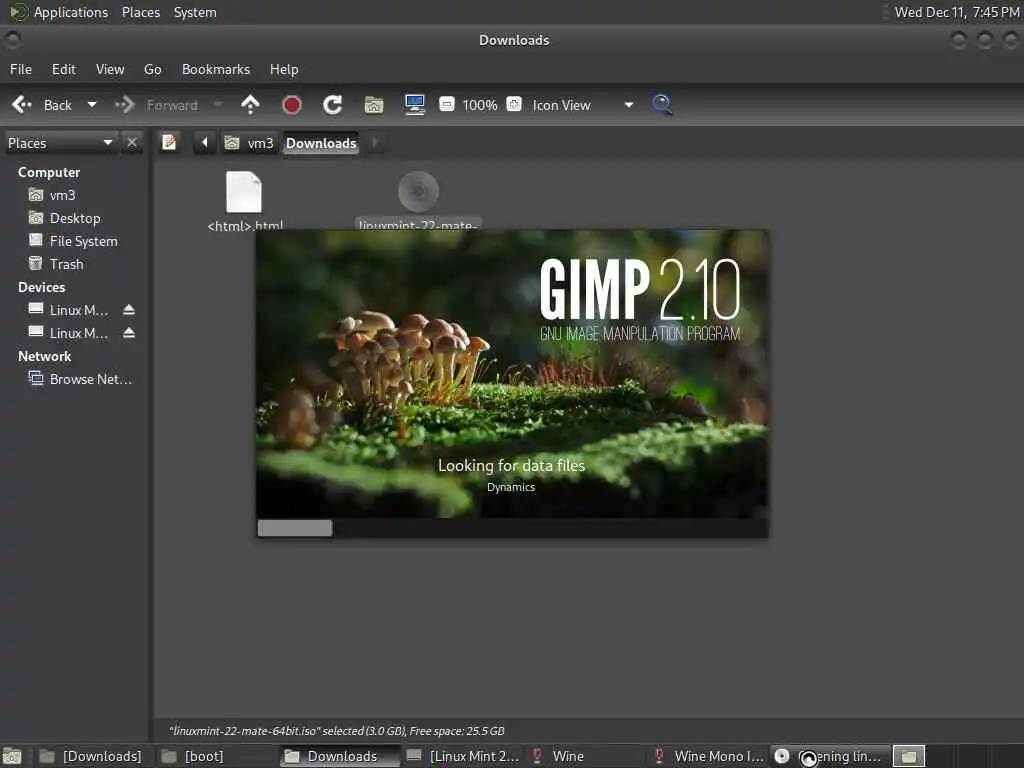Switch to the active Downloads taskbar window

pyautogui.click(x=340, y=756)
